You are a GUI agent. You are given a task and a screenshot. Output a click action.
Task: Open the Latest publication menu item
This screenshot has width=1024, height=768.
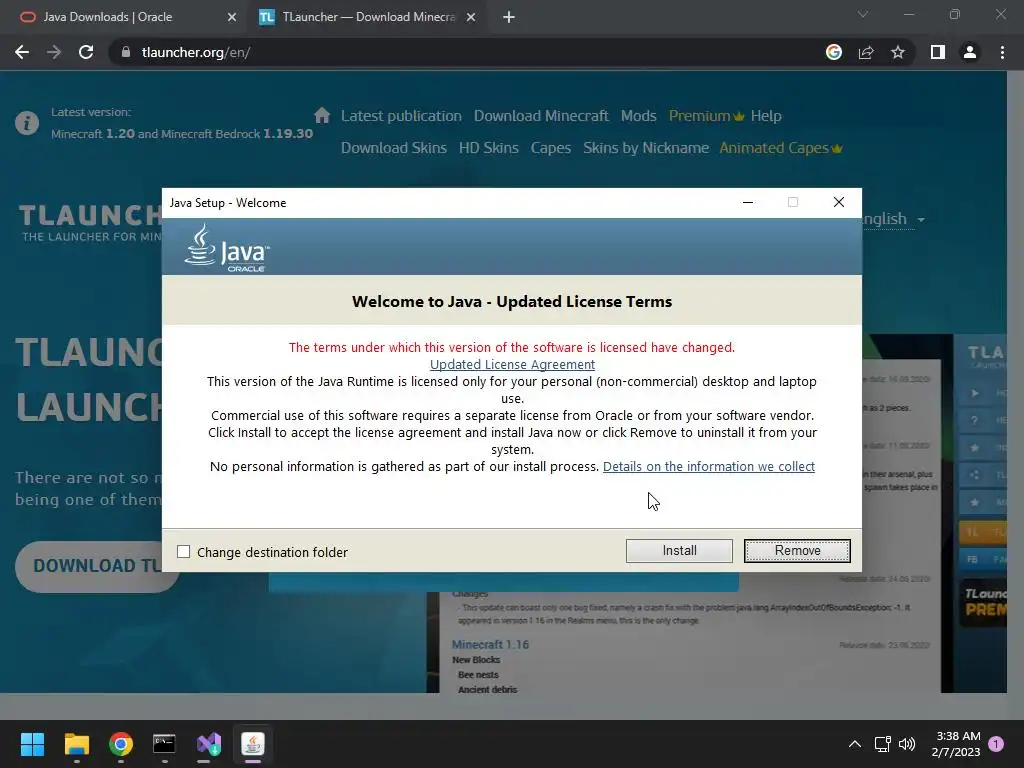401,116
